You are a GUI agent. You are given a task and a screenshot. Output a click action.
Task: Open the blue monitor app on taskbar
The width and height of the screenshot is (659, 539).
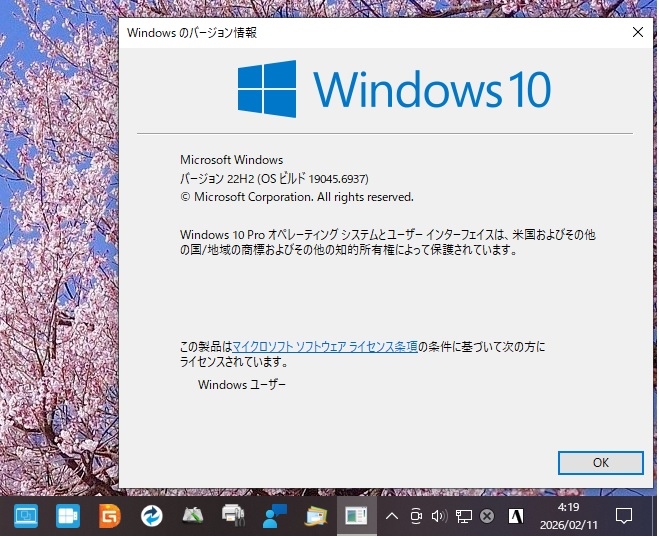(26, 517)
